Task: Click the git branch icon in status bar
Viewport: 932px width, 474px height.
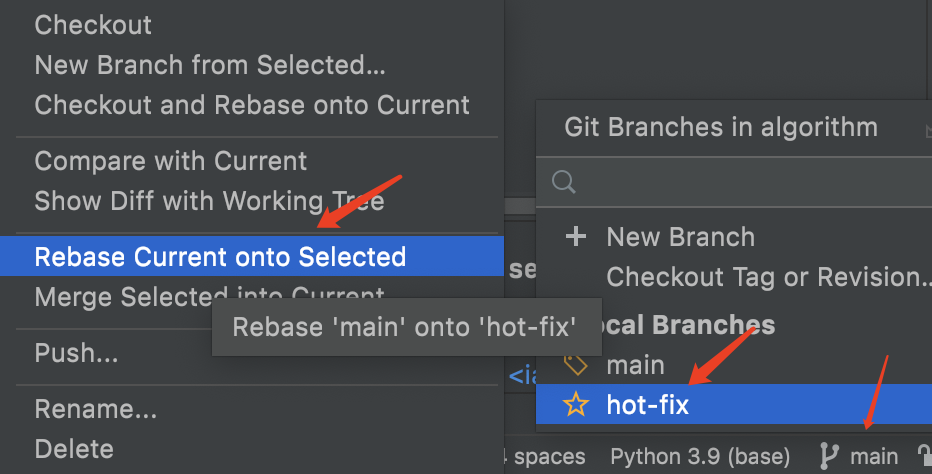Action: point(830,457)
